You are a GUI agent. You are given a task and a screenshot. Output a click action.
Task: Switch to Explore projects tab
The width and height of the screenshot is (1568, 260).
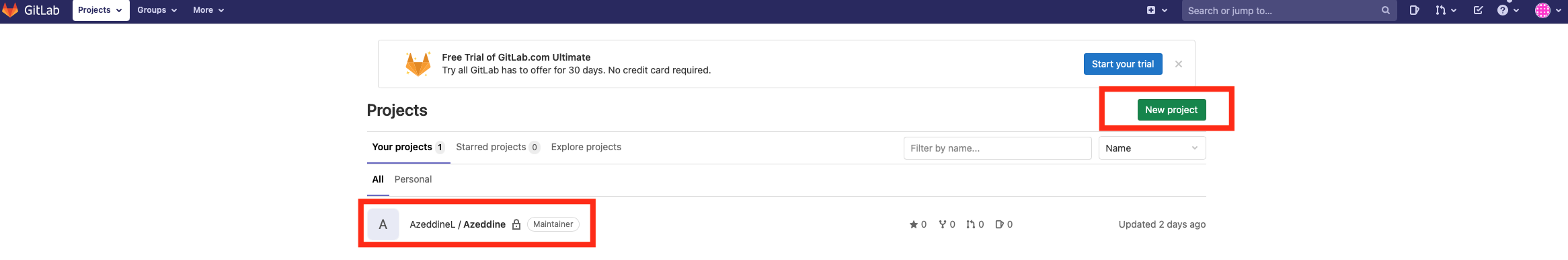point(586,147)
